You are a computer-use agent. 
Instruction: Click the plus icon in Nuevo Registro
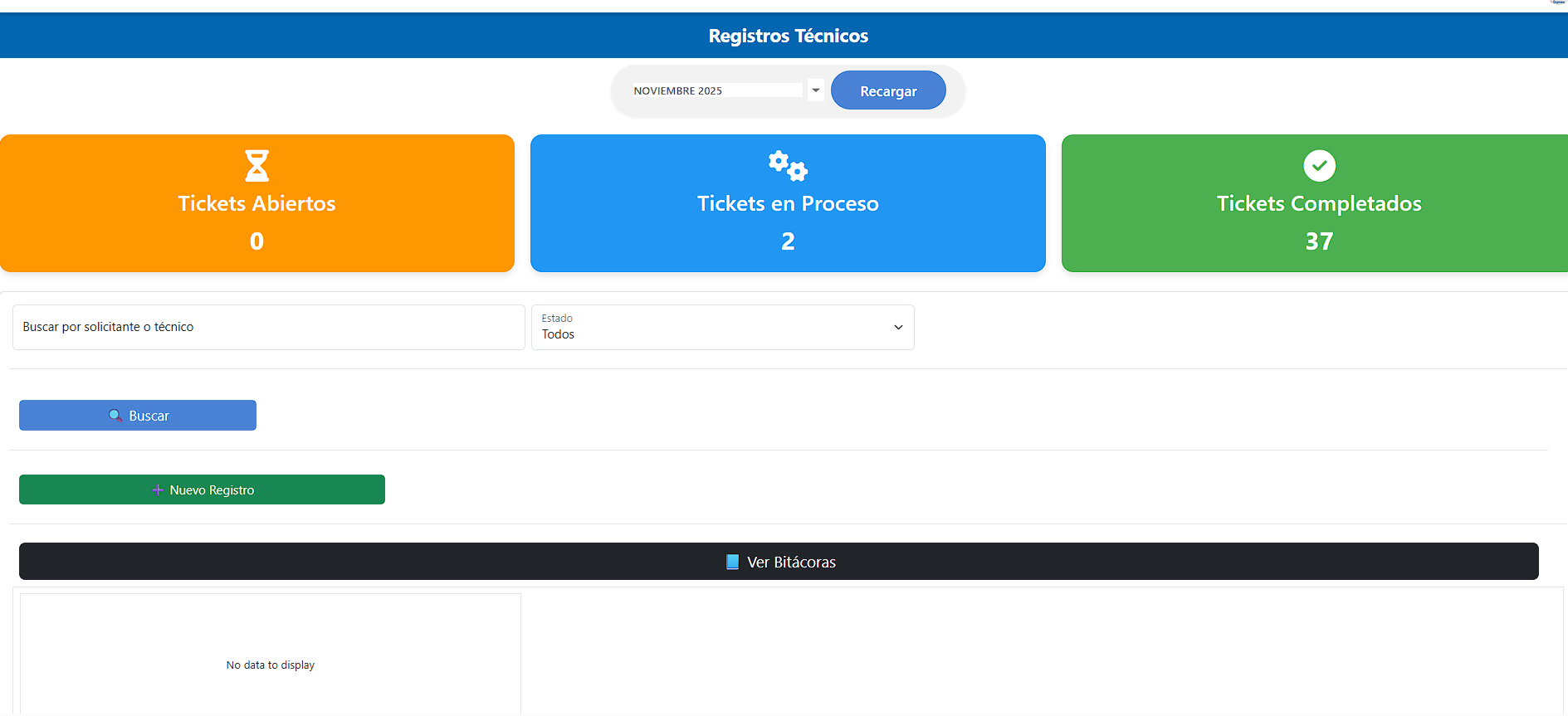pos(158,490)
